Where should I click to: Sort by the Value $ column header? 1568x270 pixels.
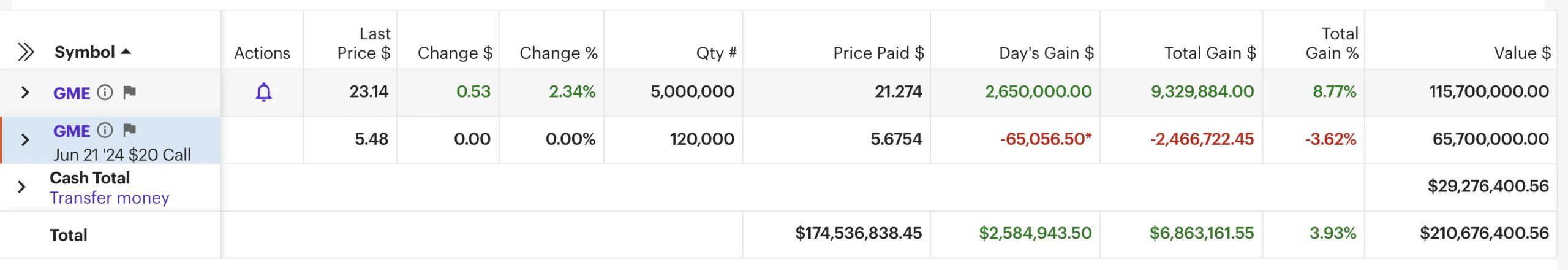(x=1522, y=53)
